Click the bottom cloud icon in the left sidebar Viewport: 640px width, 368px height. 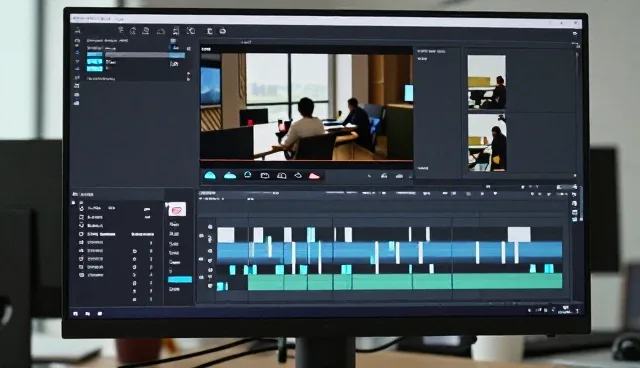pyautogui.click(x=77, y=103)
